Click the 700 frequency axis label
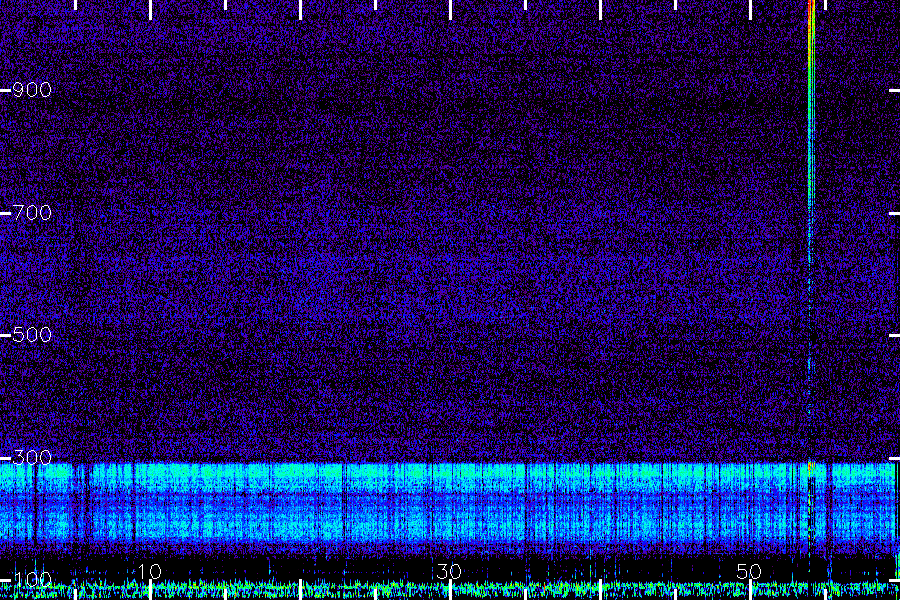 tap(32, 213)
